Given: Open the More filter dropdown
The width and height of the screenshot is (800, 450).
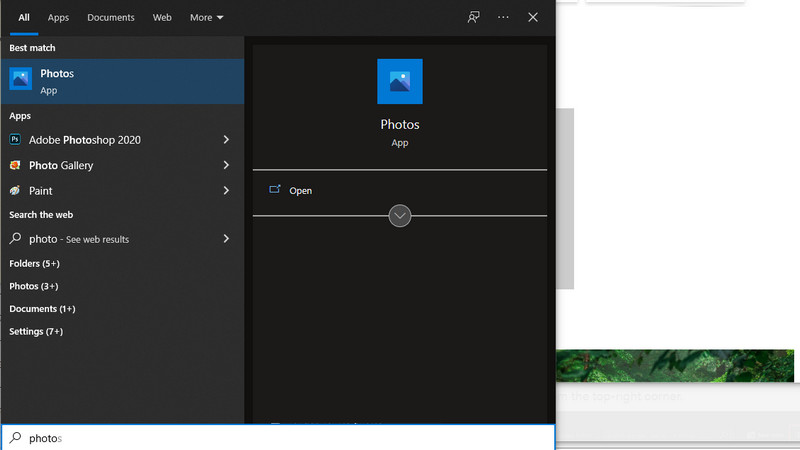Looking at the screenshot, I should pyautogui.click(x=206, y=17).
